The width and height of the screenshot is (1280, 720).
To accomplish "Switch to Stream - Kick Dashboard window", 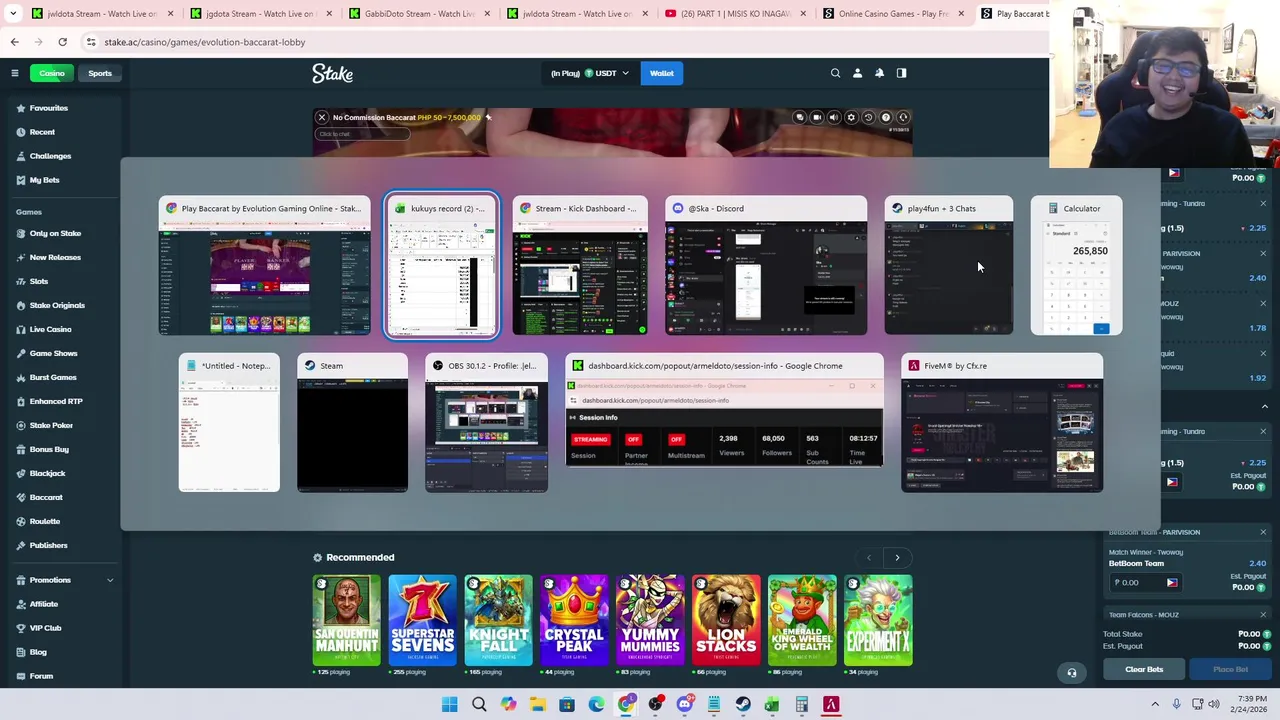I will [580, 266].
